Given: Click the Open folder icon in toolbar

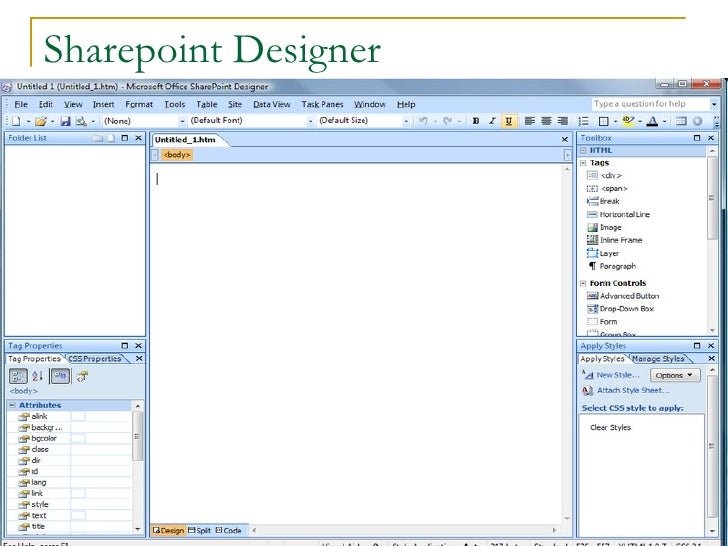Looking at the screenshot, I should click(40, 121).
